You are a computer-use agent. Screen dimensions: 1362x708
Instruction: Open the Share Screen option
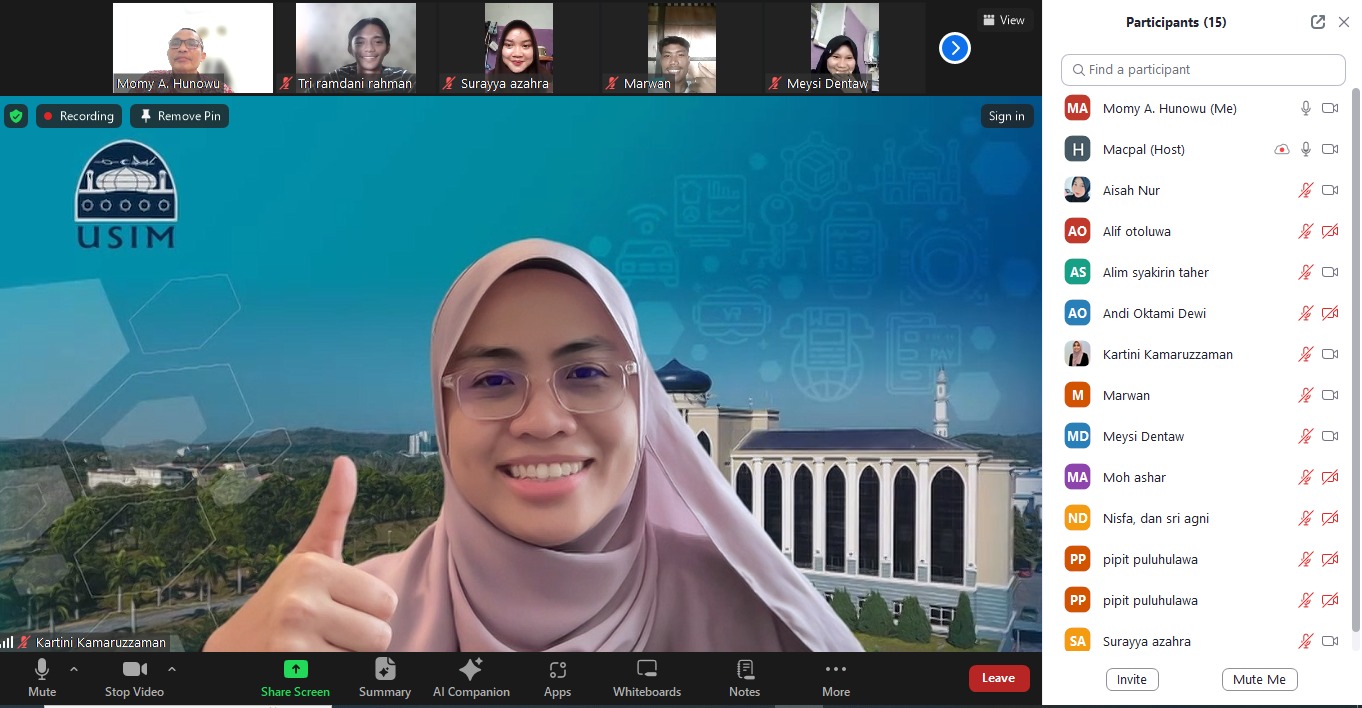point(295,677)
